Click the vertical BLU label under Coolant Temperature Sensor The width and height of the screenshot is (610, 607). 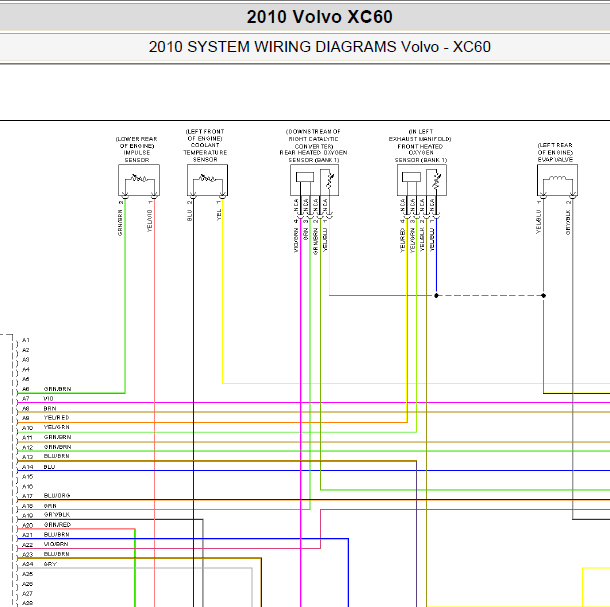[189, 215]
